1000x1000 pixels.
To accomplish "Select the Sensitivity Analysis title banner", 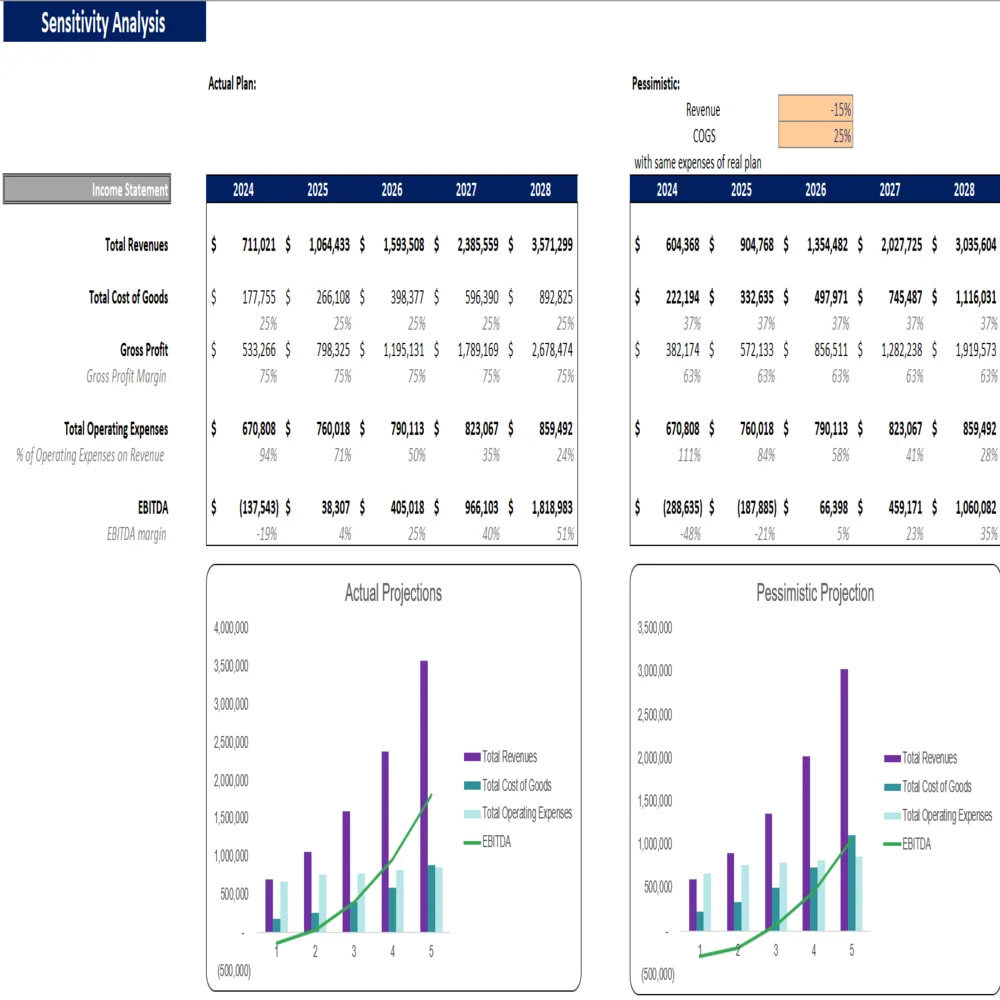I will click(104, 22).
